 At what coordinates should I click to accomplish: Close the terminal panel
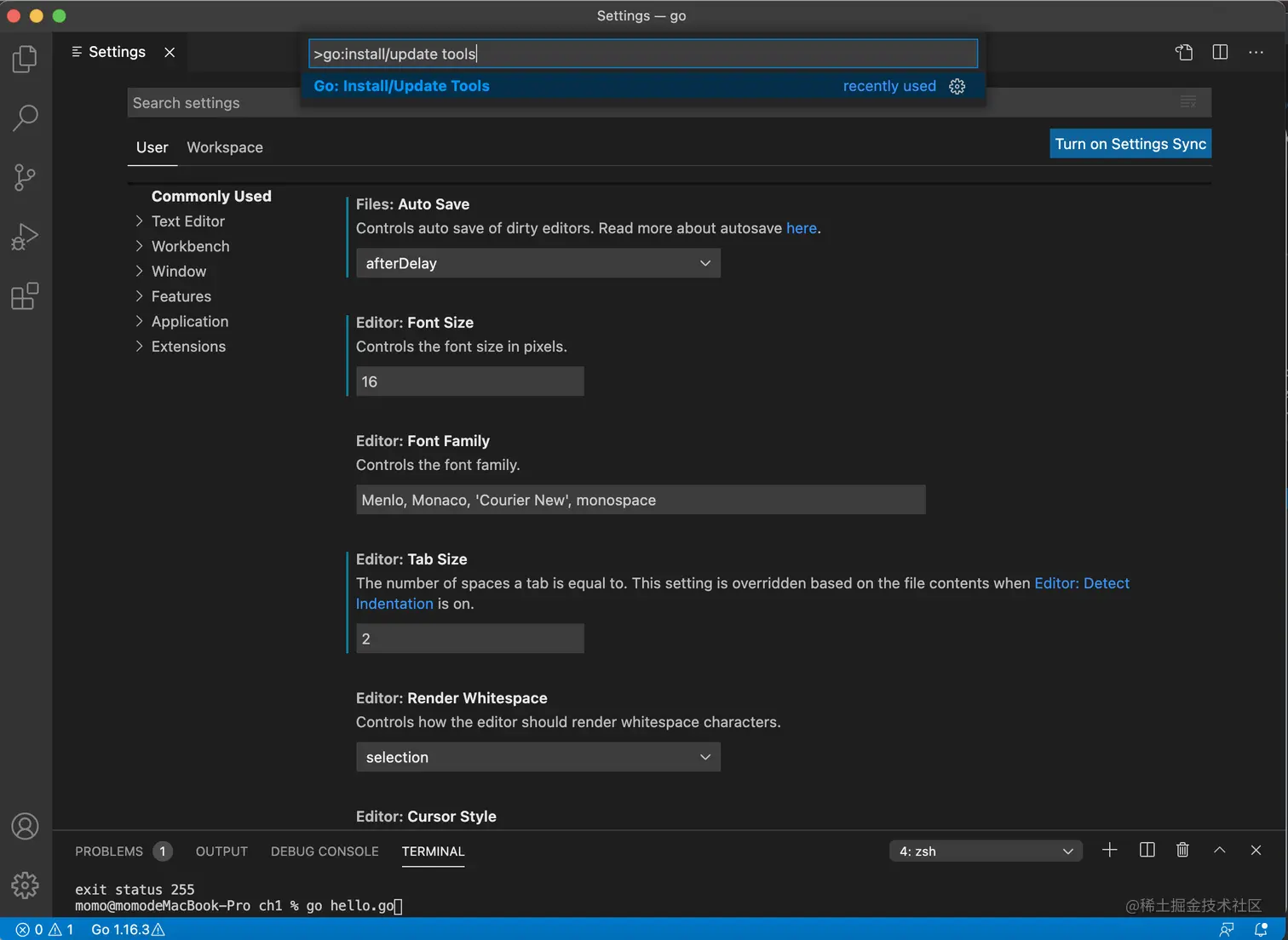pyautogui.click(x=1256, y=850)
